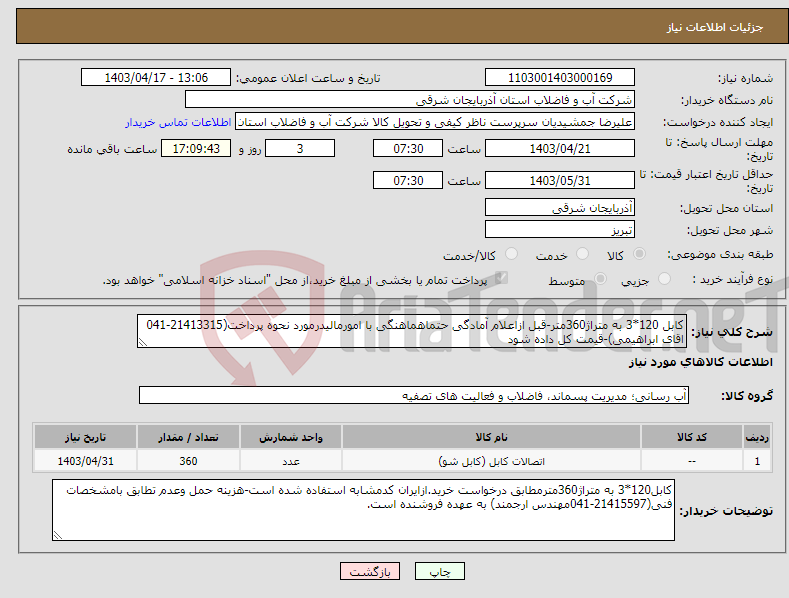Viewport: 789px width, 598px height.
Task: Click the delivery city field تبریز
Action: [x=560, y=230]
